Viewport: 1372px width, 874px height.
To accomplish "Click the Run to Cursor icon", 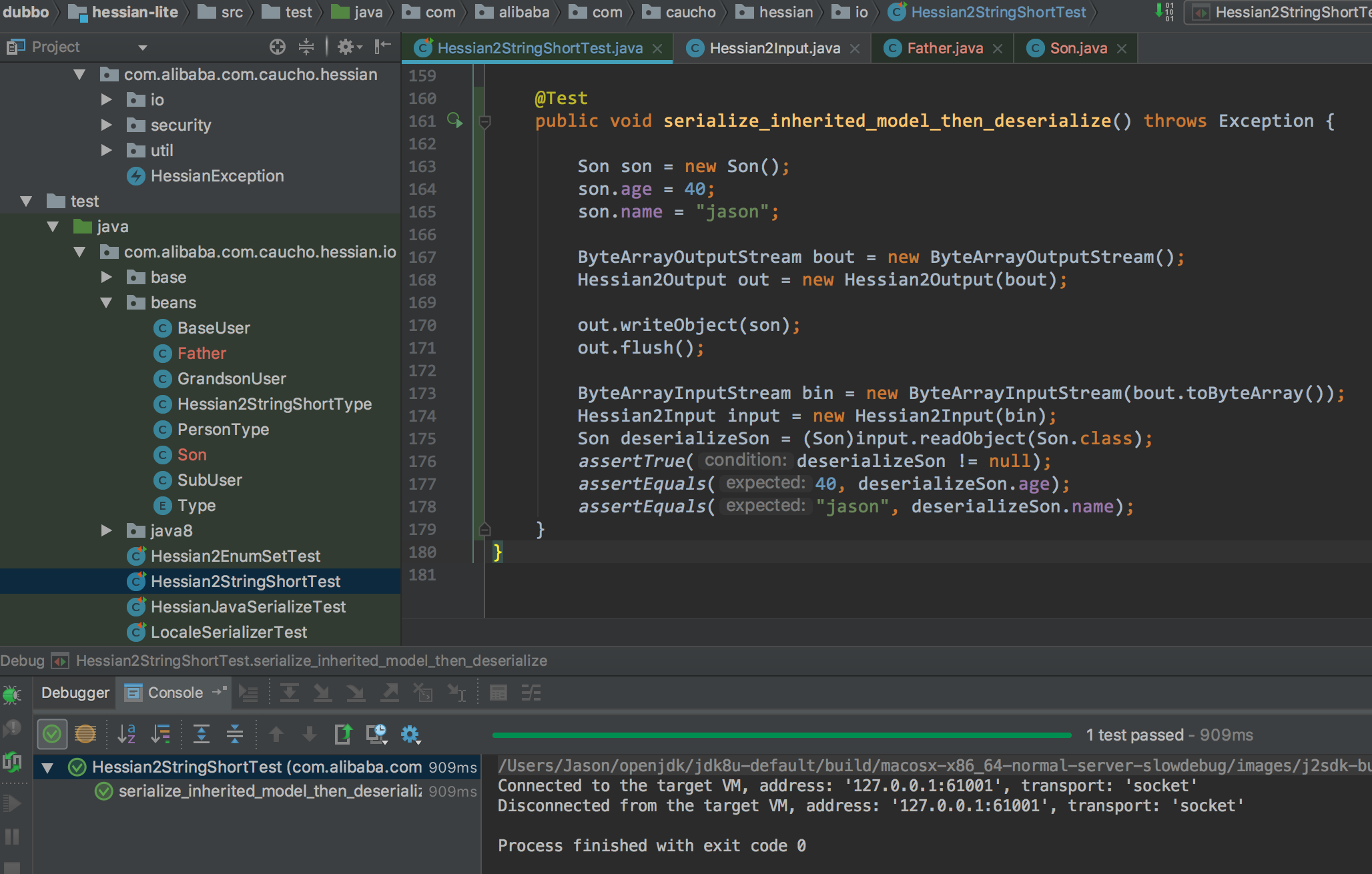I will (x=457, y=694).
